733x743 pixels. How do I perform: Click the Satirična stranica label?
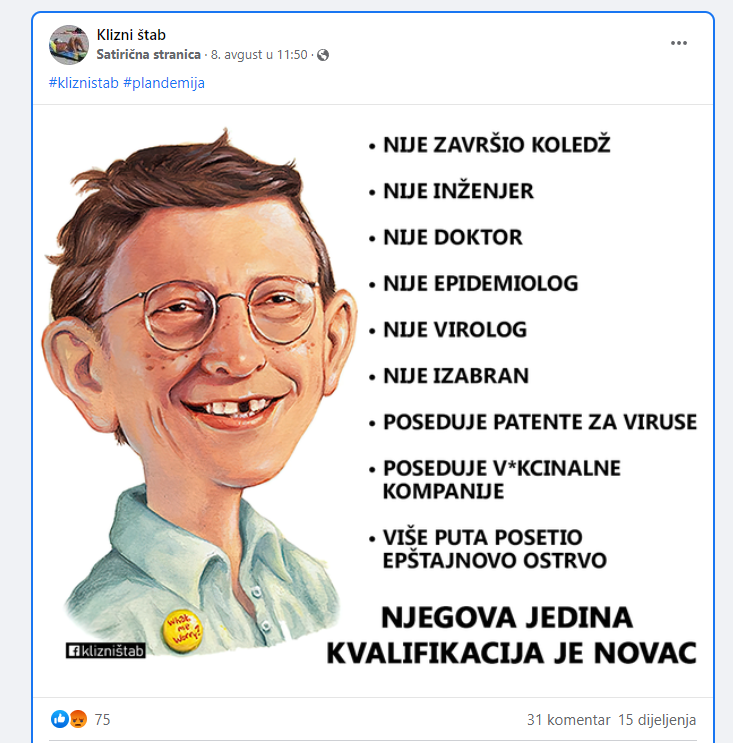click(148, 55)
